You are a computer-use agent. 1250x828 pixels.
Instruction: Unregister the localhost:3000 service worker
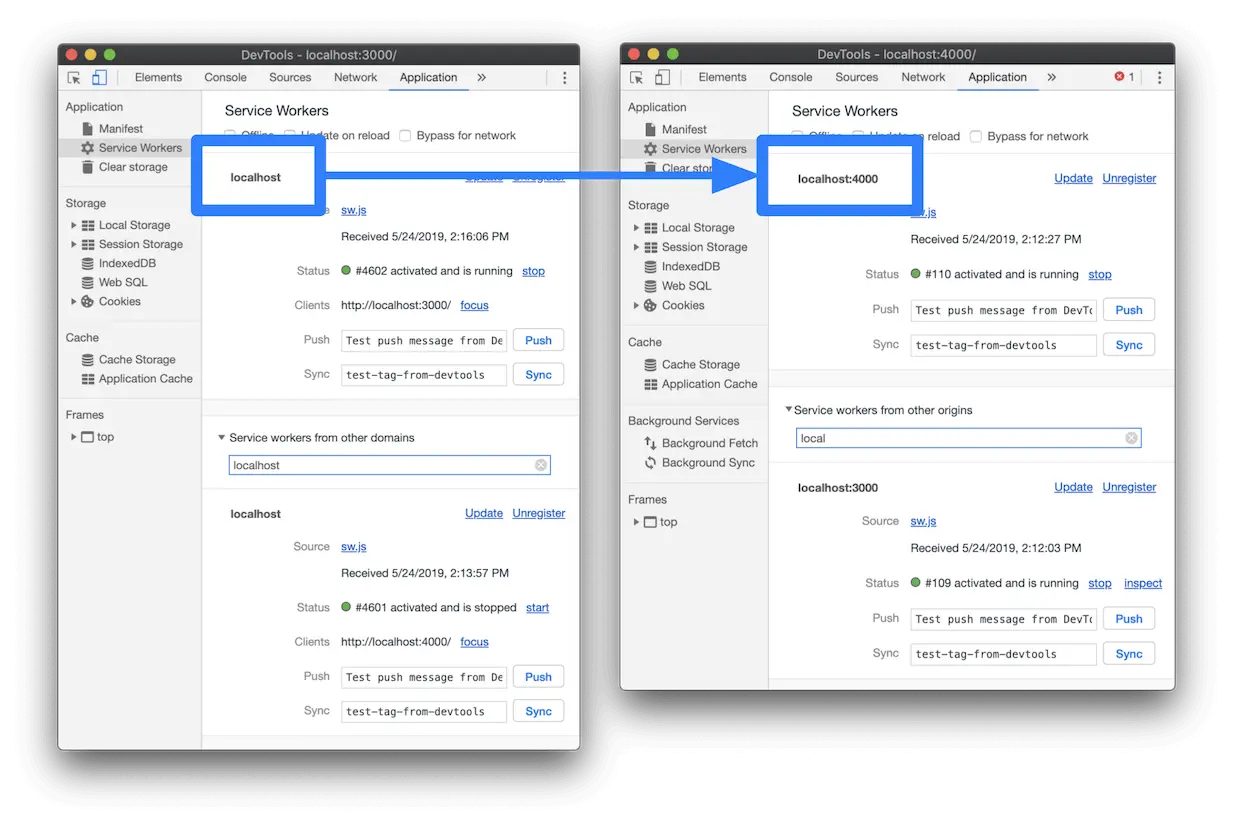(1129, 487)
